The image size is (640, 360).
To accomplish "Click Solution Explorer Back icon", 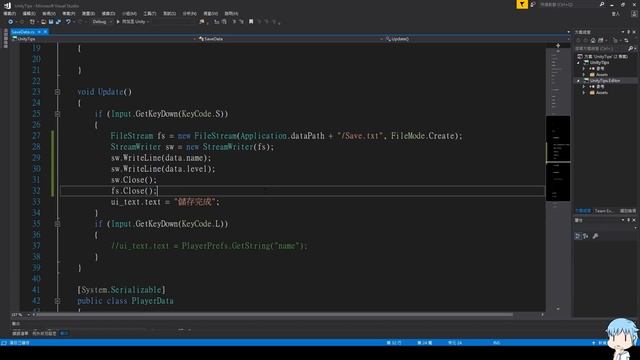I will tap(578, 40).
